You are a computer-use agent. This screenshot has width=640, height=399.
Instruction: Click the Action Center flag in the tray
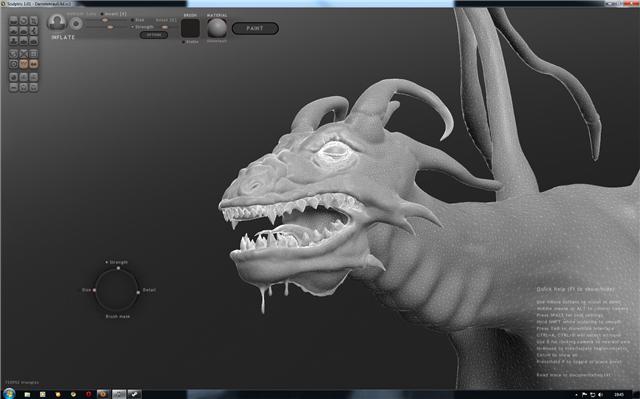click(x=584, y=395)
